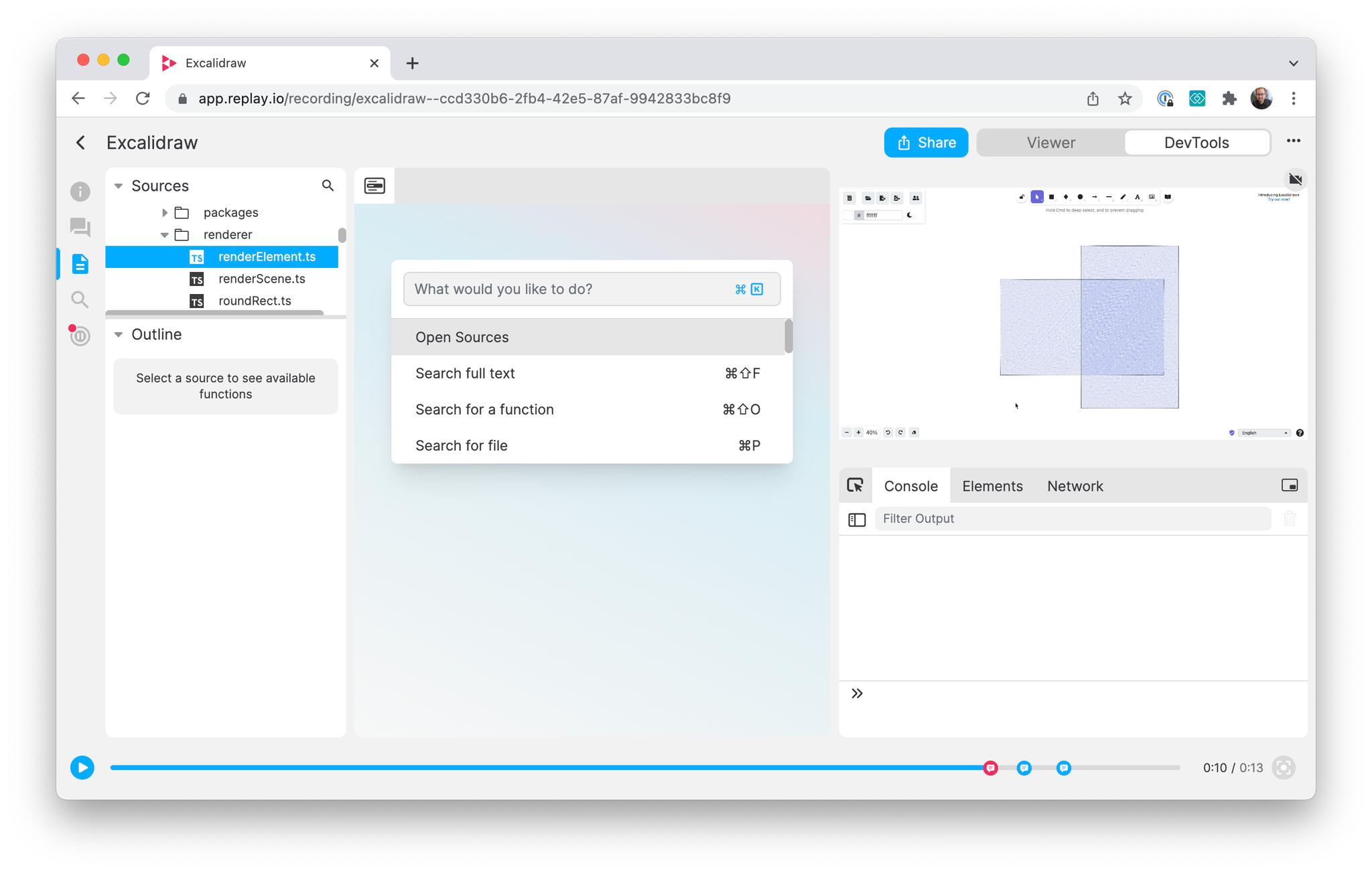Clear console output with trash icon
The height and width of the screenshot is (874, 1372).
click(x=1290, y=518)
